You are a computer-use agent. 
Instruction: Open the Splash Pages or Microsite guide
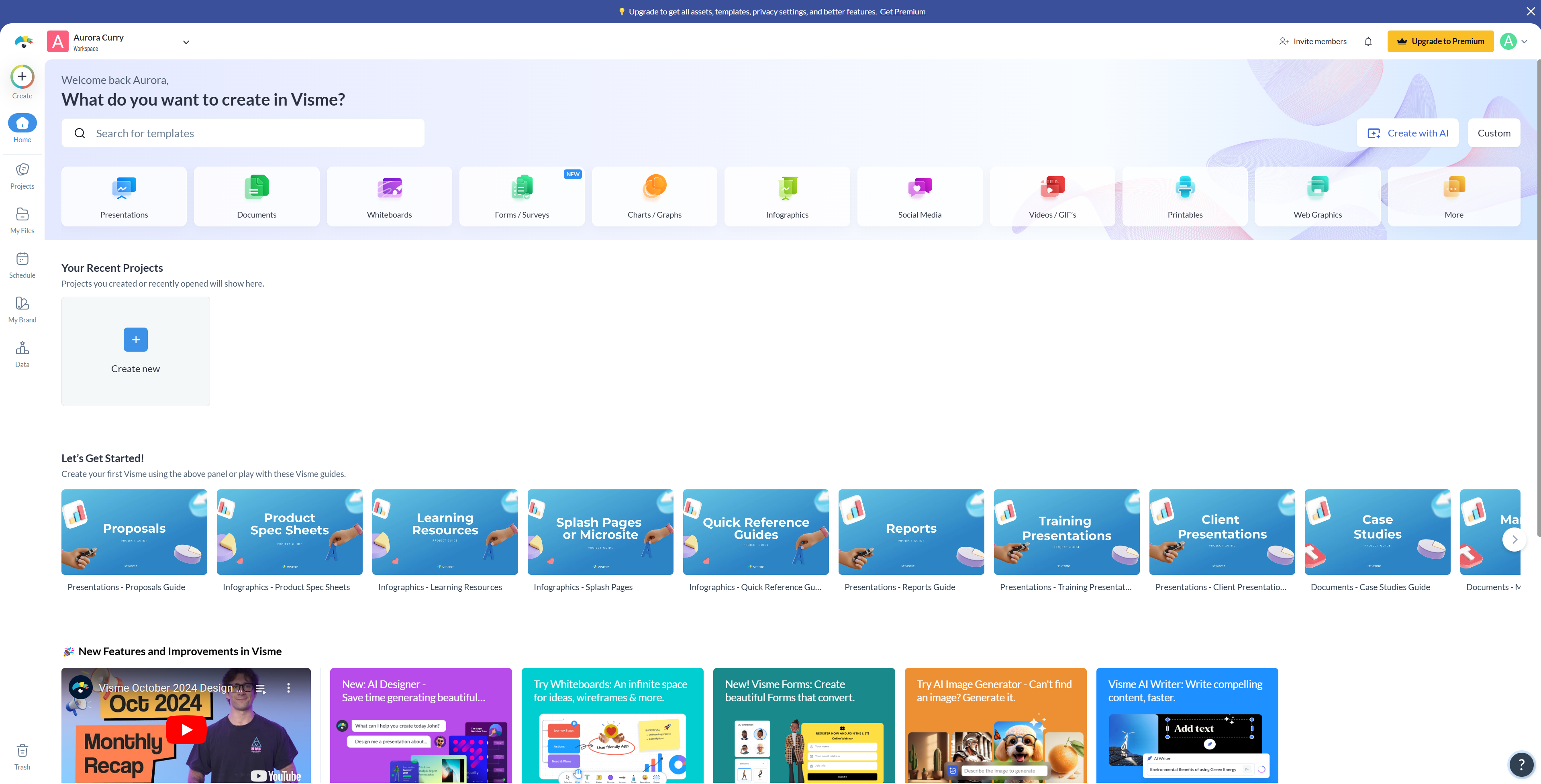600,532
